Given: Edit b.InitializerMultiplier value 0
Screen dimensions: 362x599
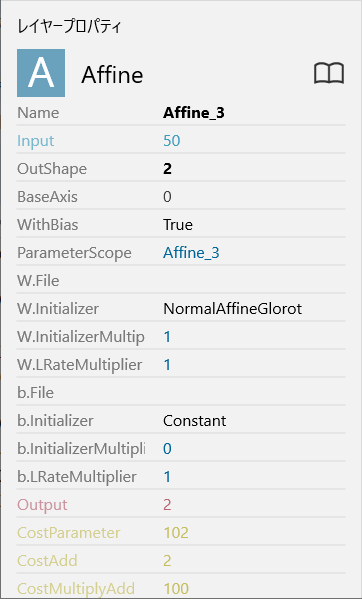Looking at the screenshot, I should 167,448.
